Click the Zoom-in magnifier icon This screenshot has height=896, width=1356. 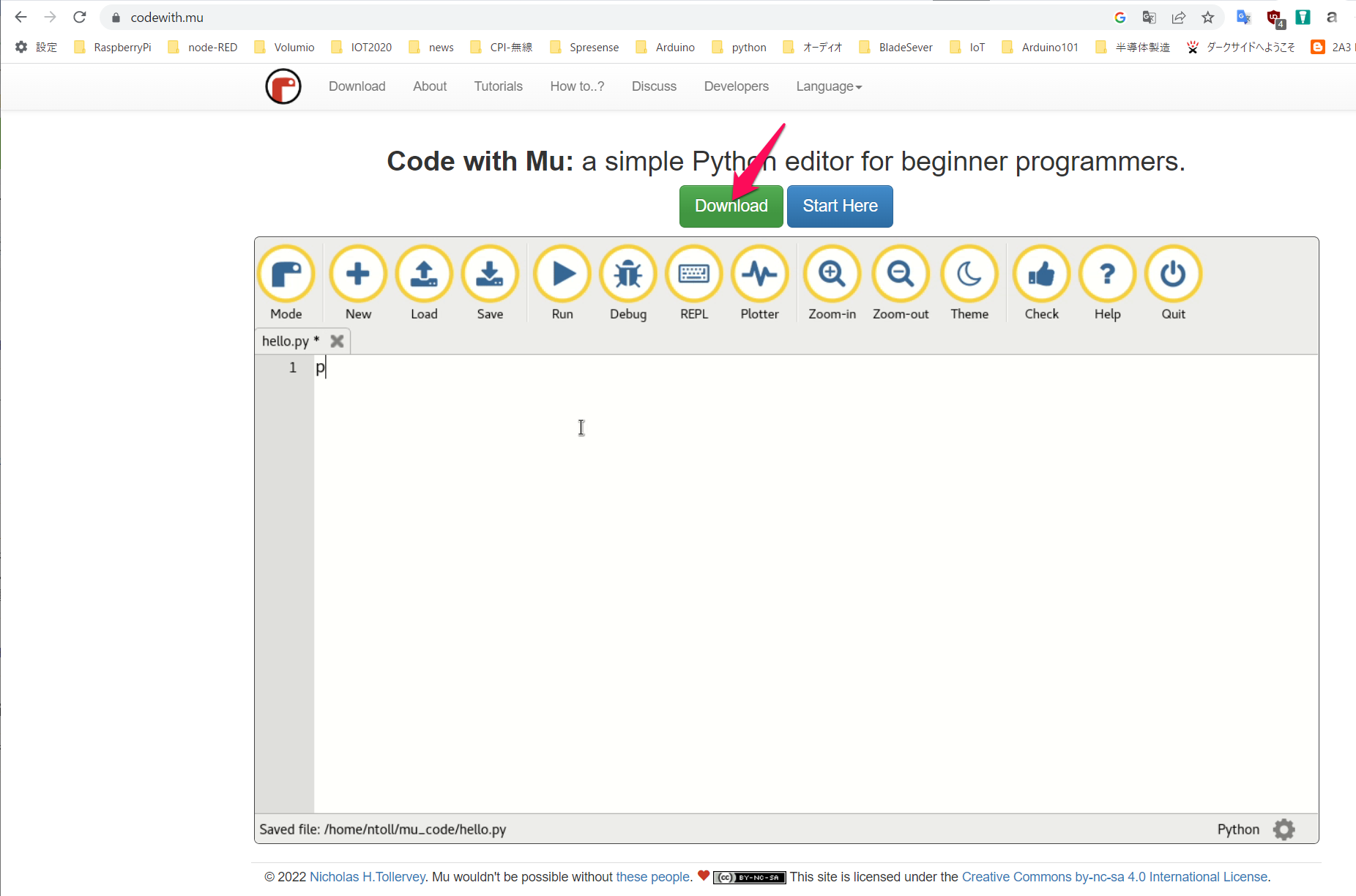tap(832, 275)
